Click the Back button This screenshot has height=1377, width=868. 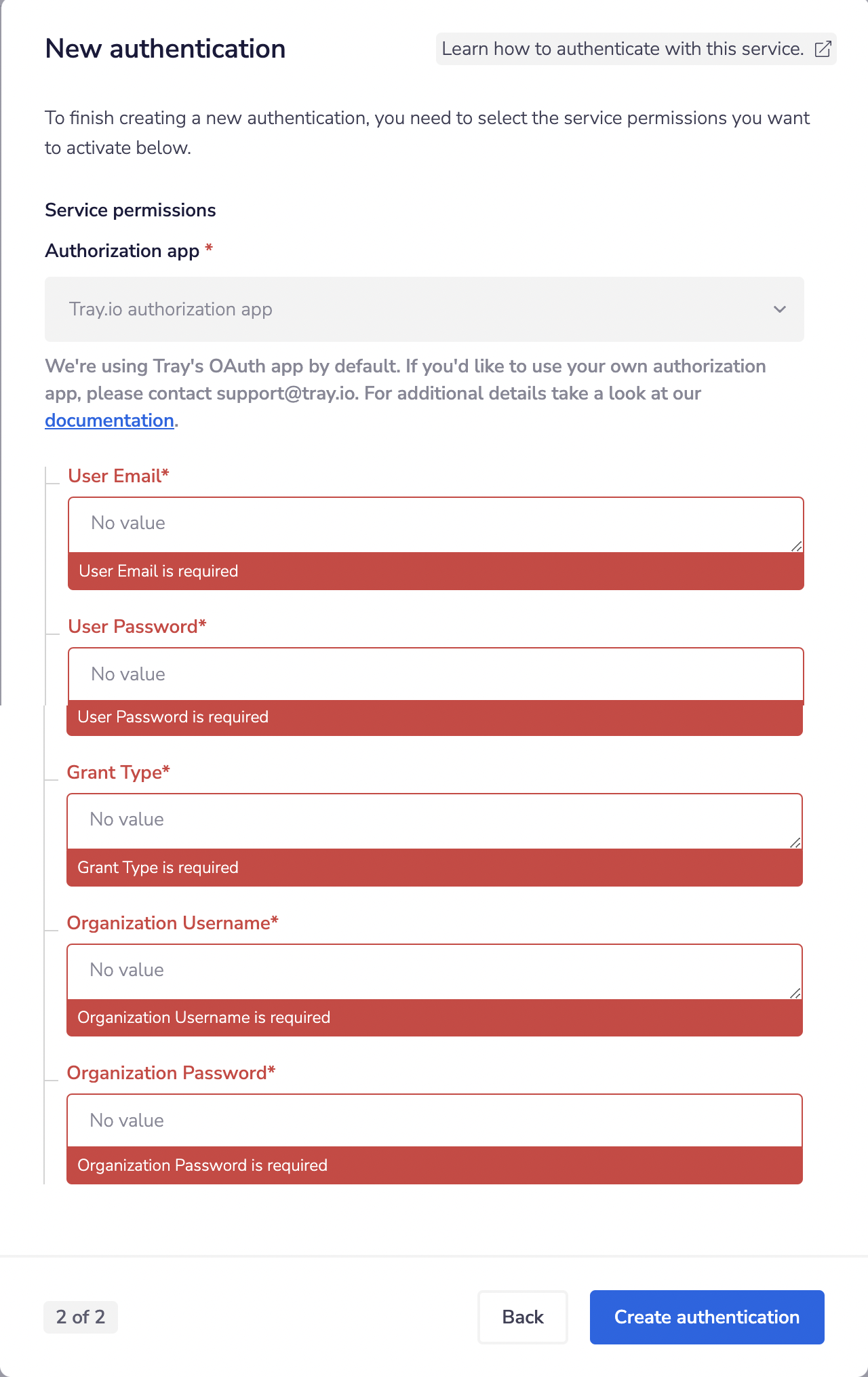point(522,1317)
